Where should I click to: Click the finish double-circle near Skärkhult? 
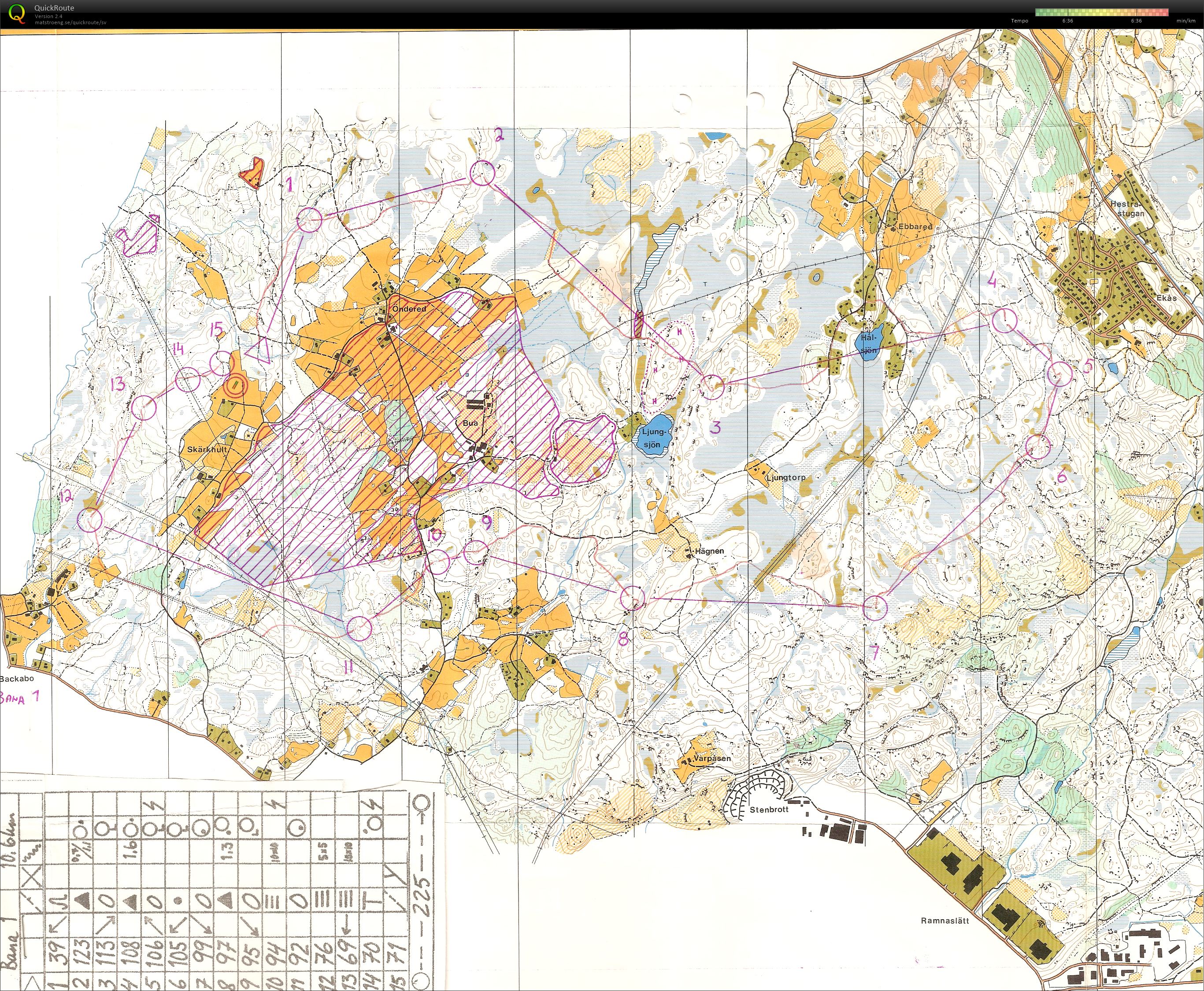[235, 385]
